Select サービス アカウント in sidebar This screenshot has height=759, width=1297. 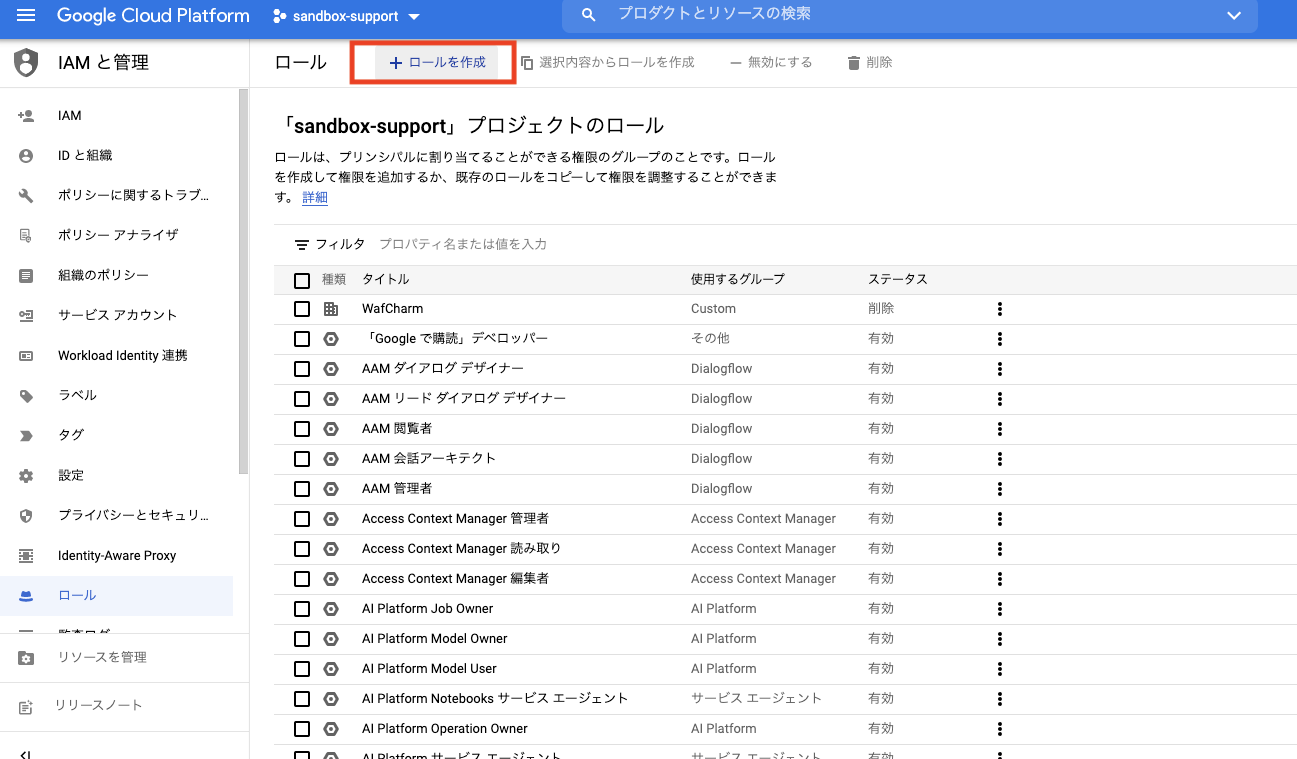pos(117,315)
